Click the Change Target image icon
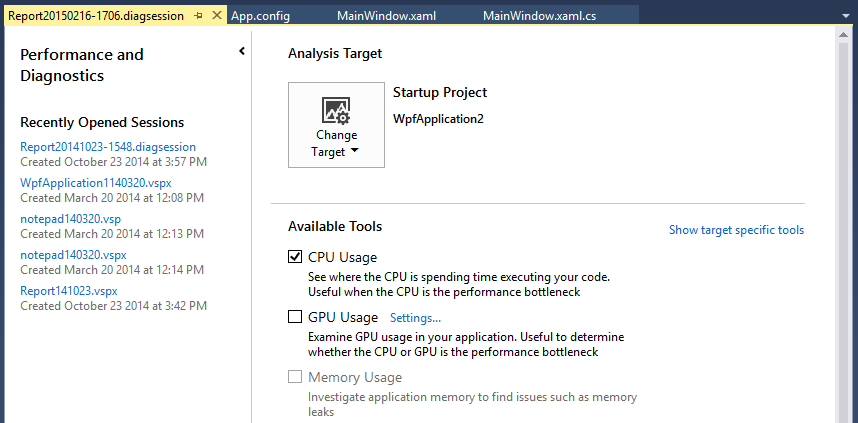This screenshot has width=858, height=423. 336,111
